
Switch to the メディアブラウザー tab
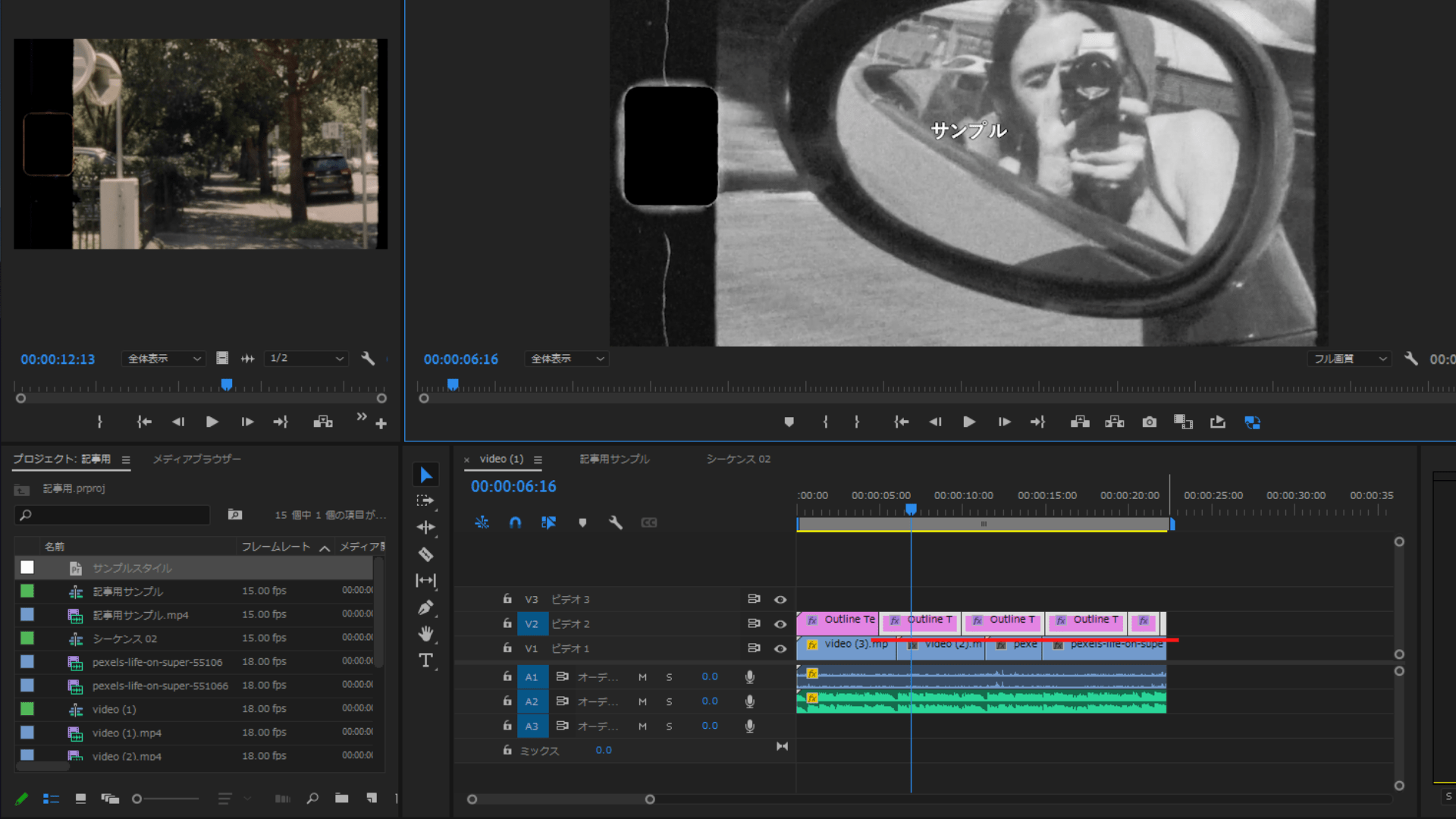point(196,459)
